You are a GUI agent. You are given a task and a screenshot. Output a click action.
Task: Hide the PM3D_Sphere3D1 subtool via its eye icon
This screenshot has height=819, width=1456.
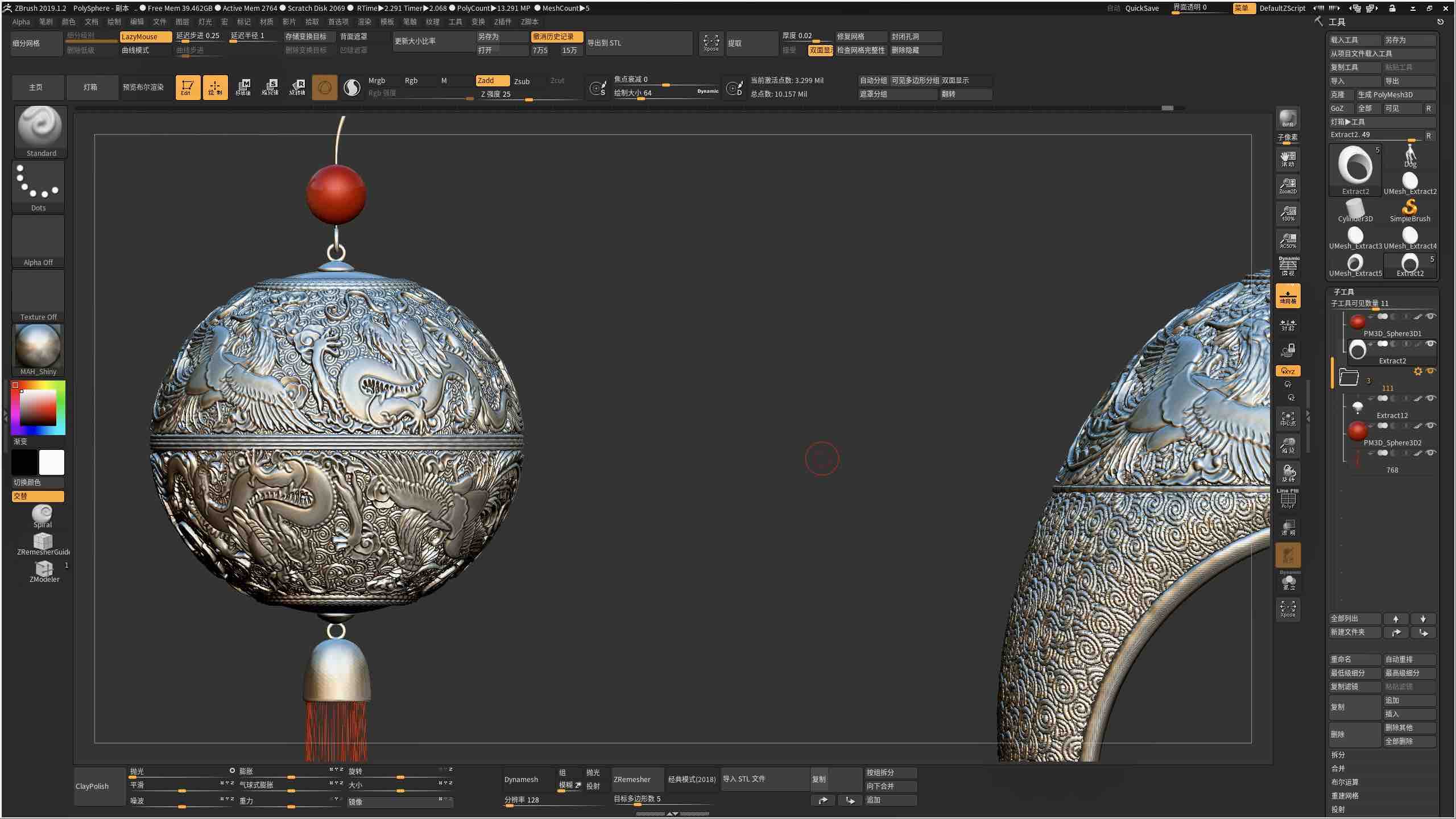coord(1431,317)
